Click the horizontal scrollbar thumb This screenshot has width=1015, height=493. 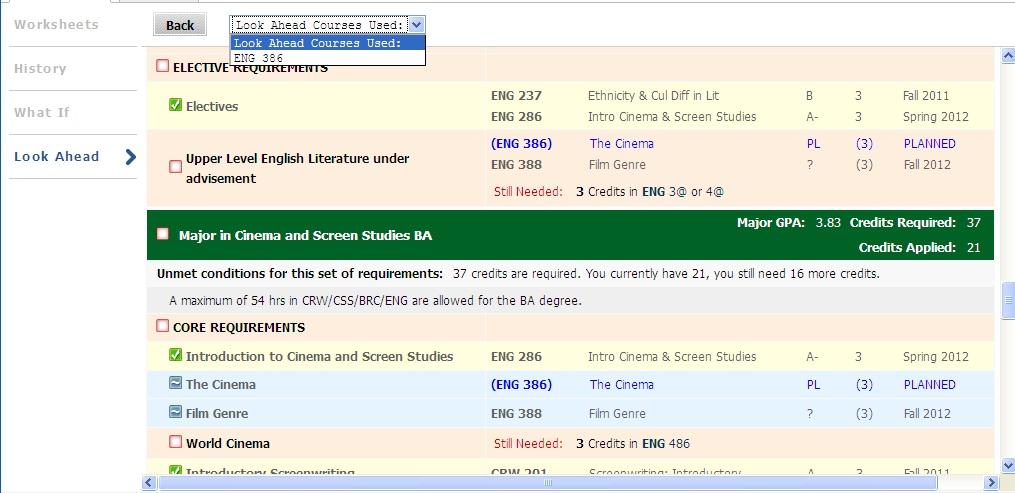coord(548,483)
